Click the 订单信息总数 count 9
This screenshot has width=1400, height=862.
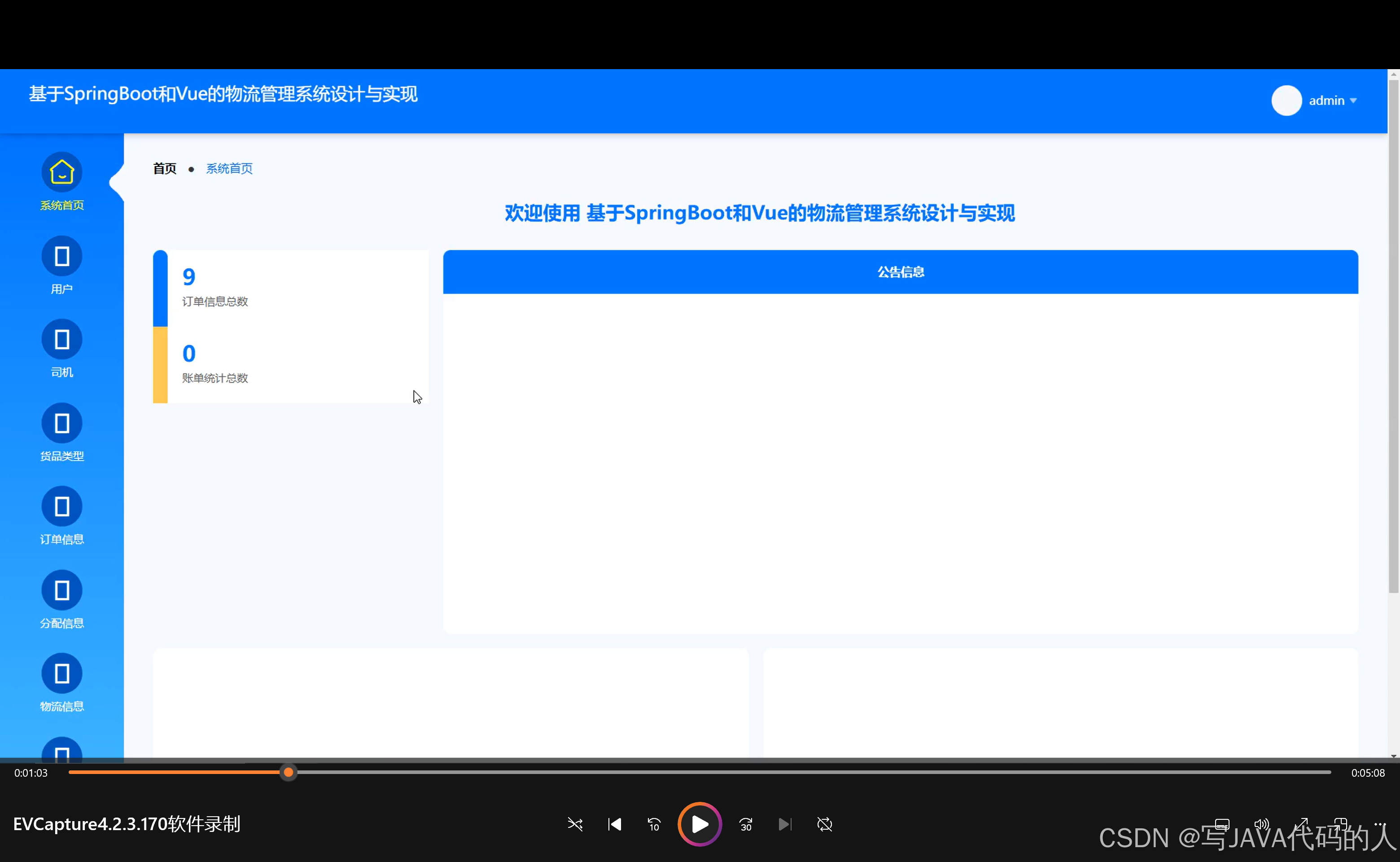[x=188, y=277]
